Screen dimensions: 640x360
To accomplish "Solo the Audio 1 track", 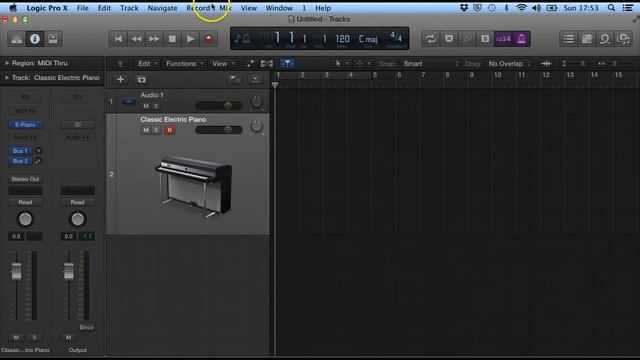I will 156,106.
